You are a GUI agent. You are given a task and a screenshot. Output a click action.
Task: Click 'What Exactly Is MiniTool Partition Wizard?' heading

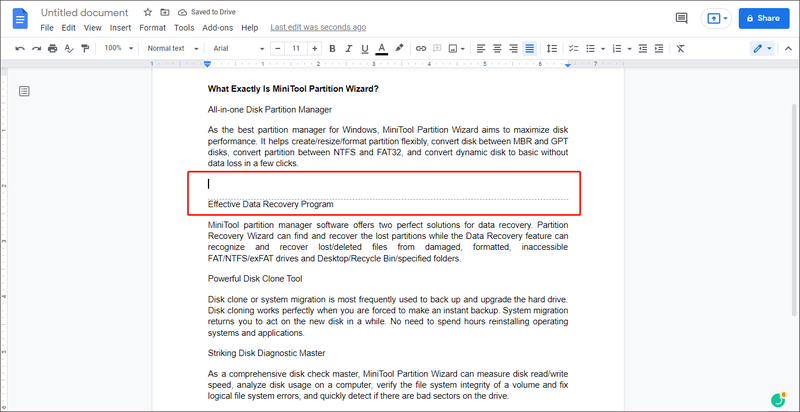293,89
